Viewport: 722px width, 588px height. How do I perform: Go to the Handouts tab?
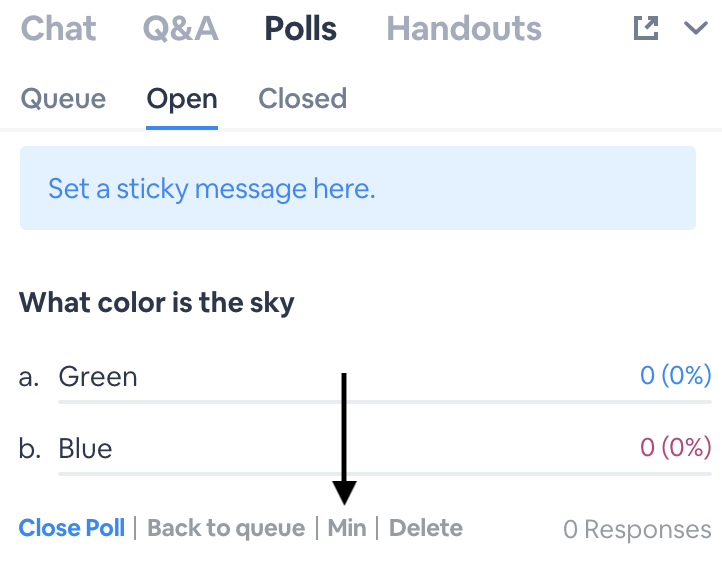pyautogui.click(x=464, y=29)
